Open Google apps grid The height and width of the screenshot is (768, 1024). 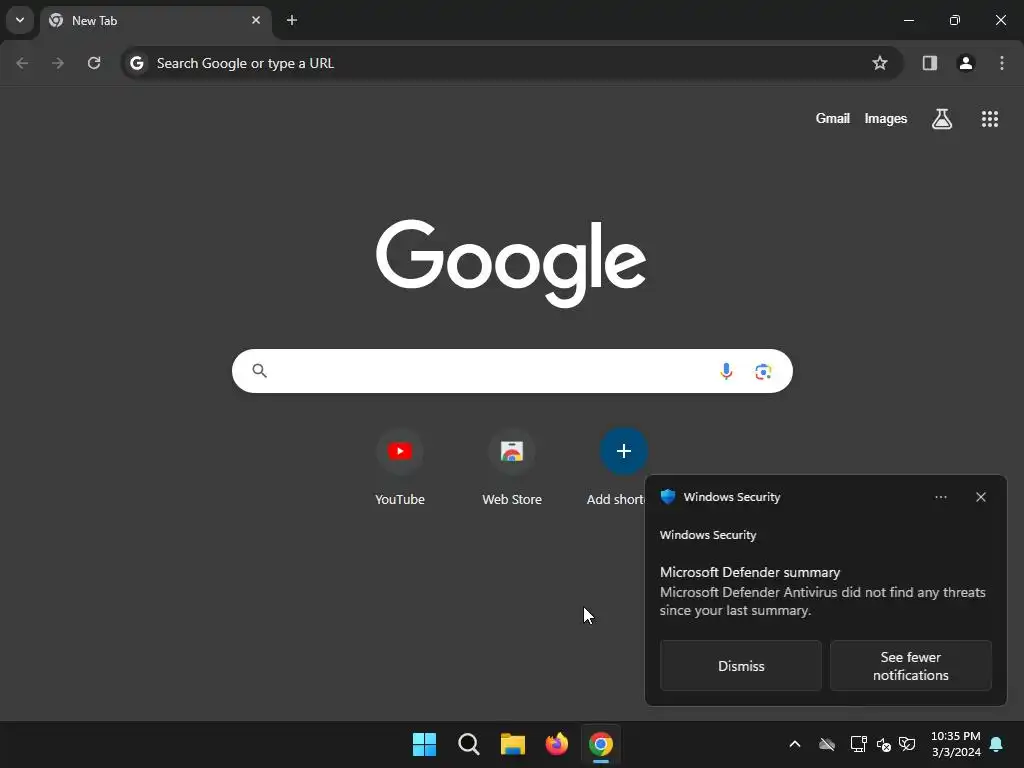pos(990,119)
